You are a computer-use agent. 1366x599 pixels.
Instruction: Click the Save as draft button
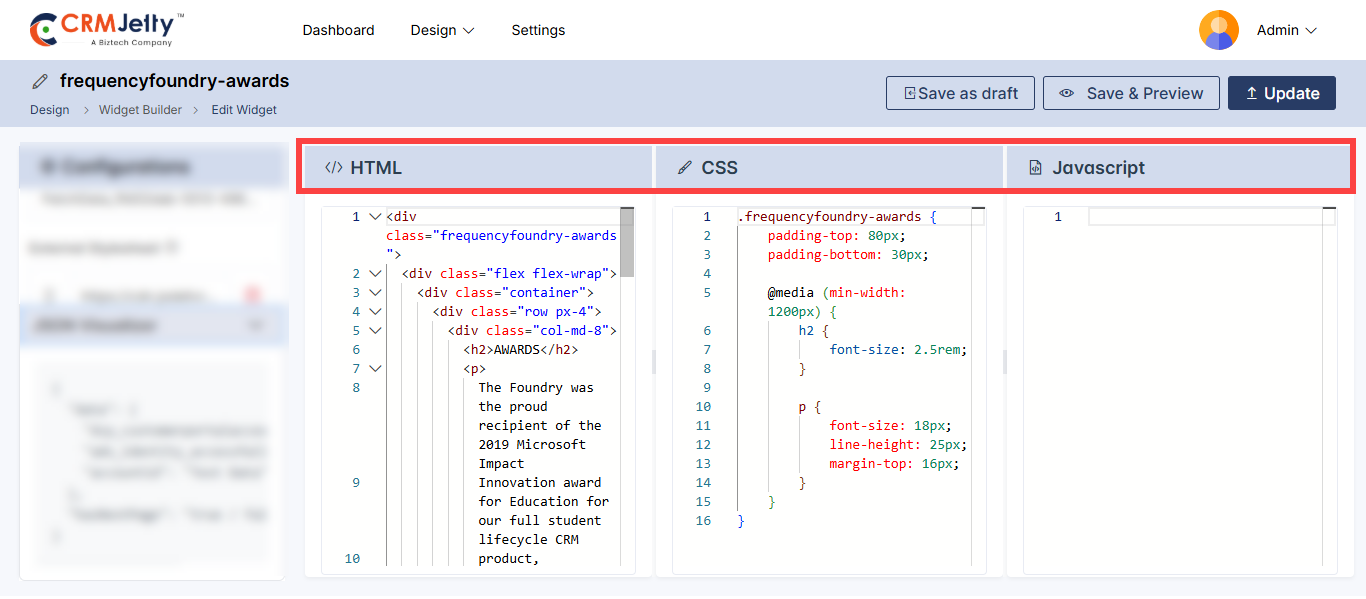960,93
